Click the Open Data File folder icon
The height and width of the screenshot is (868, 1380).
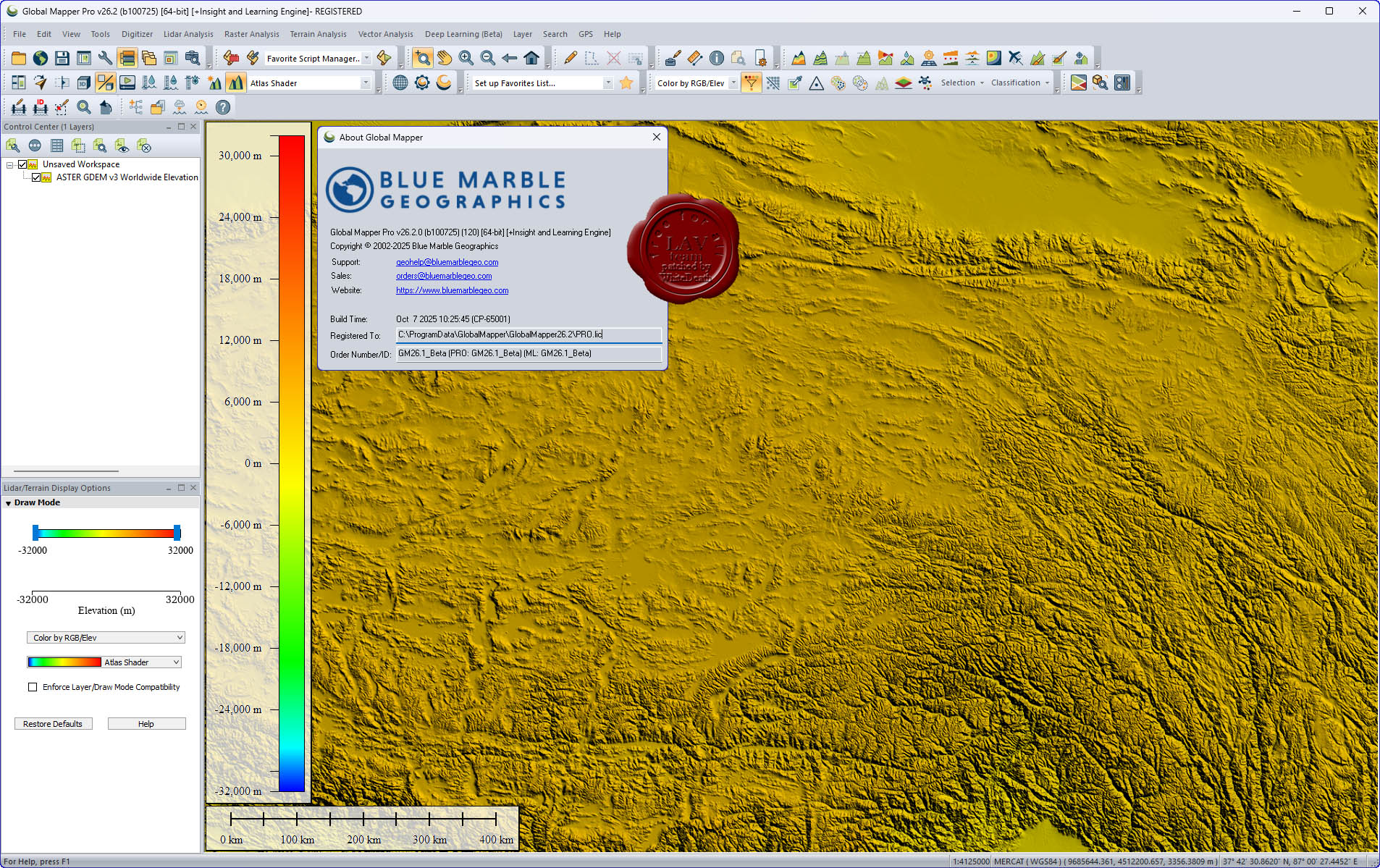[19, 59]
